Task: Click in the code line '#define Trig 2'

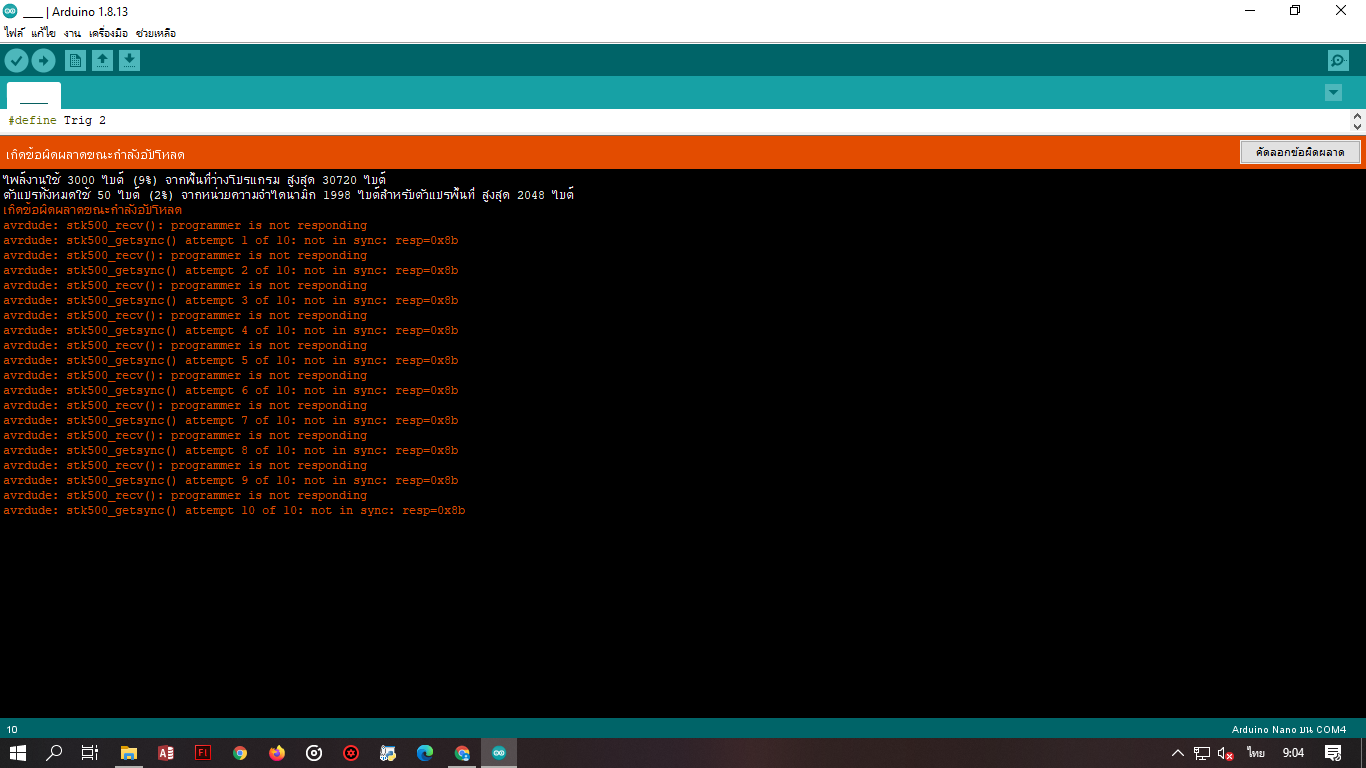Action: (57, 120)
